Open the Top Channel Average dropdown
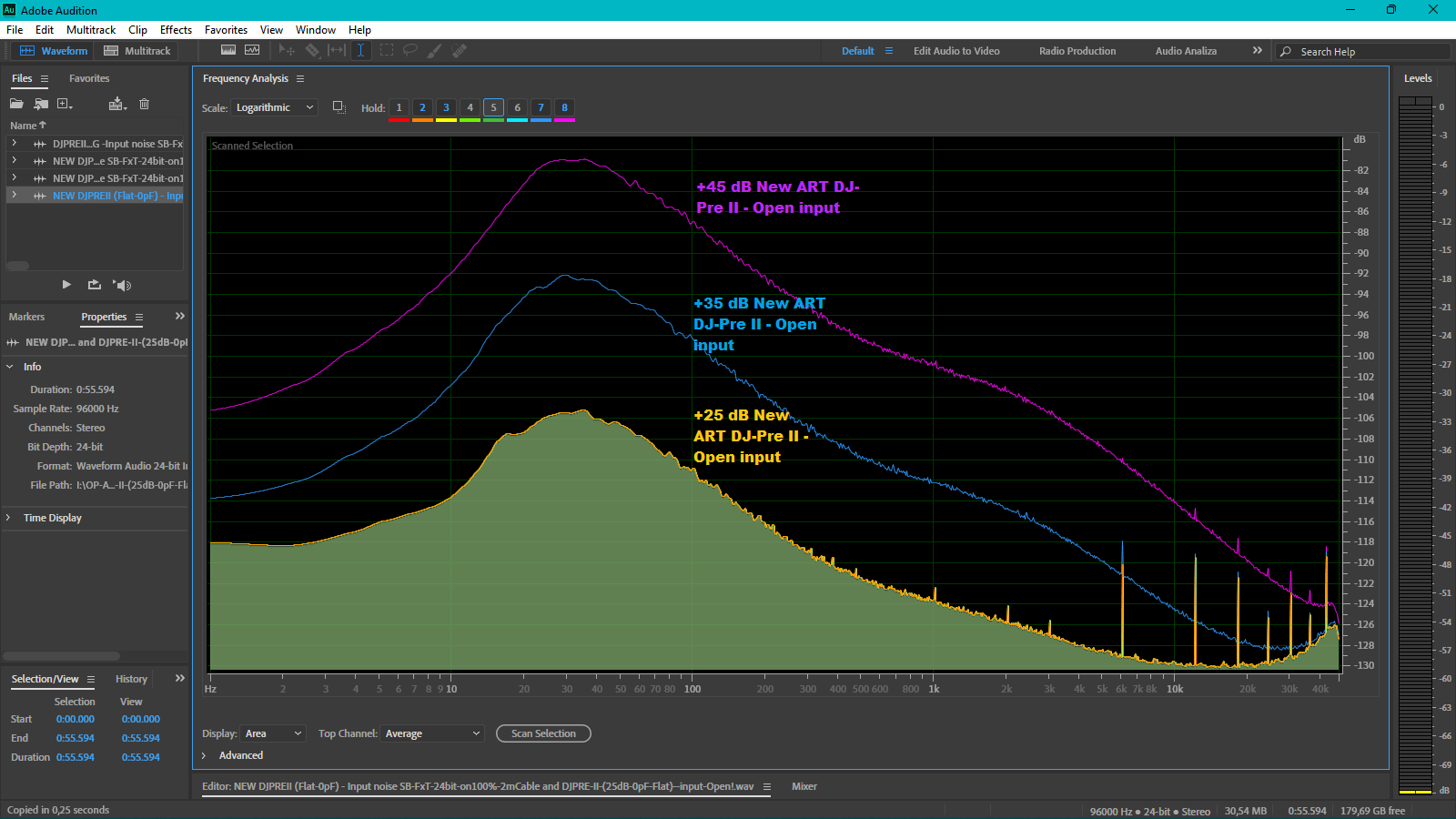The image size is (1456, 819). point(431,733)
